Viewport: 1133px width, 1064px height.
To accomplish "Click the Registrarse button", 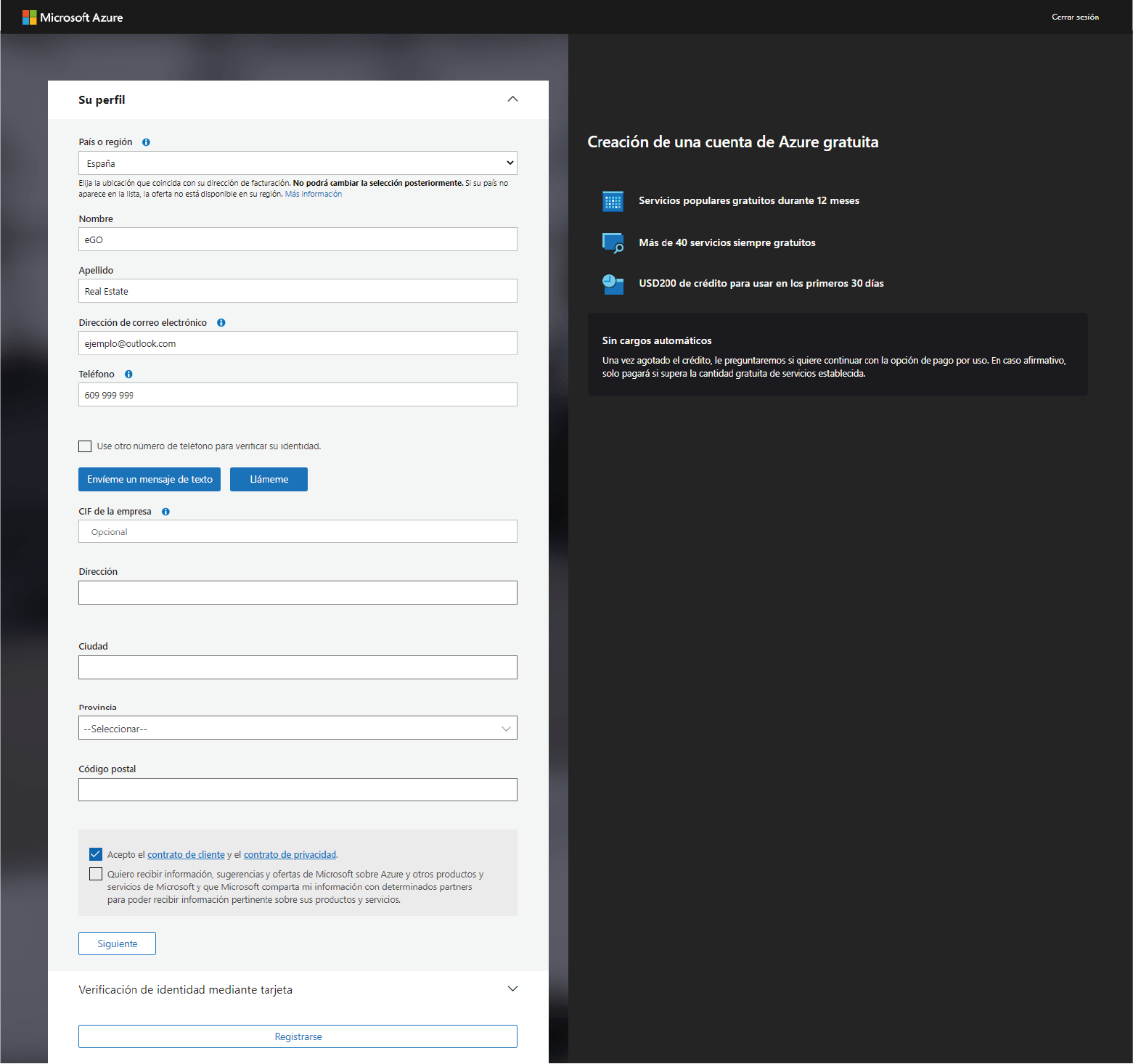I will pyautogui.click(x=298, y=1036).
